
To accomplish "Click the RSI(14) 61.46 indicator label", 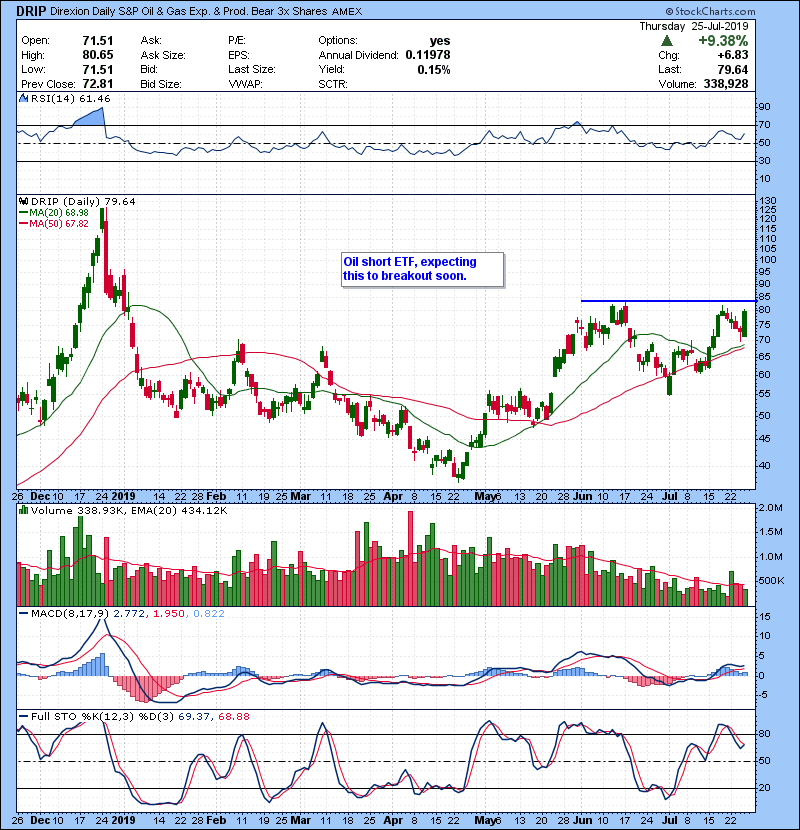I will (71, 98).
